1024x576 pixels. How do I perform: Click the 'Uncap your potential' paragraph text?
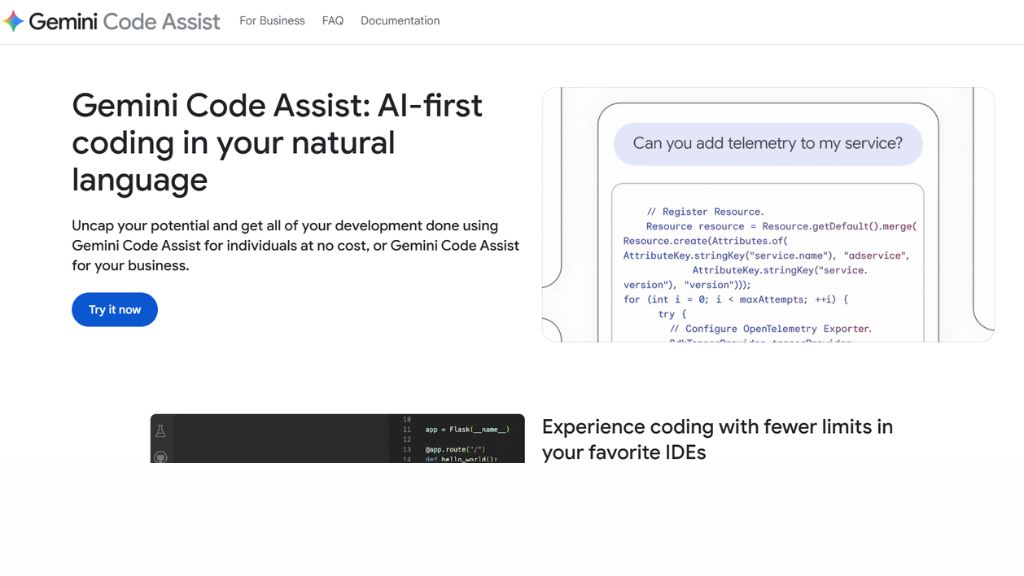pos(295,246)
